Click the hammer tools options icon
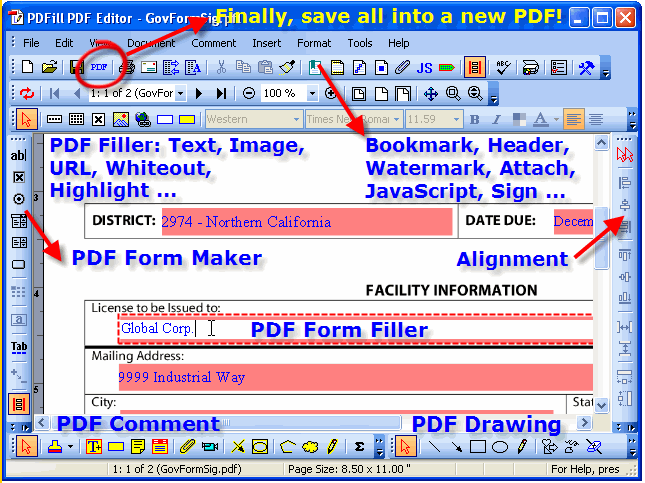 [x=586, y=67]
